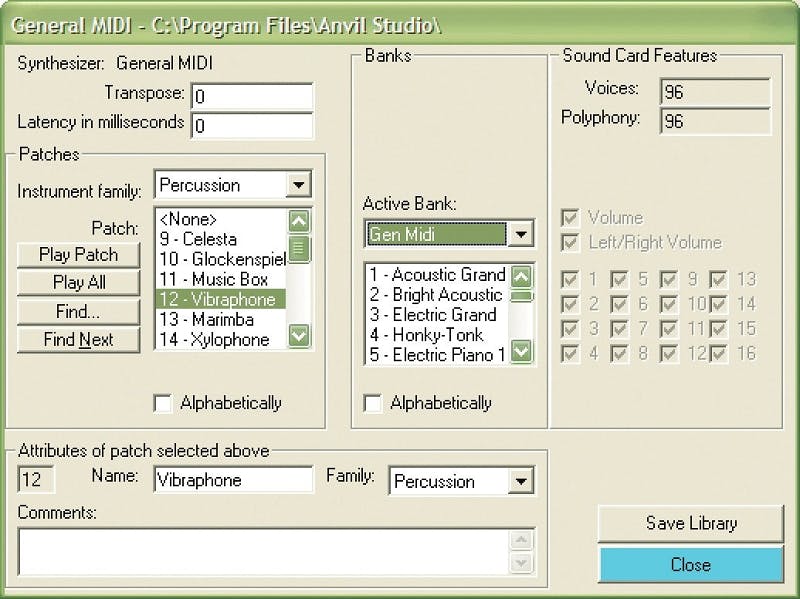Select 12 - Vibraphone patch
800x599 pixels.
tap(221, 300)
